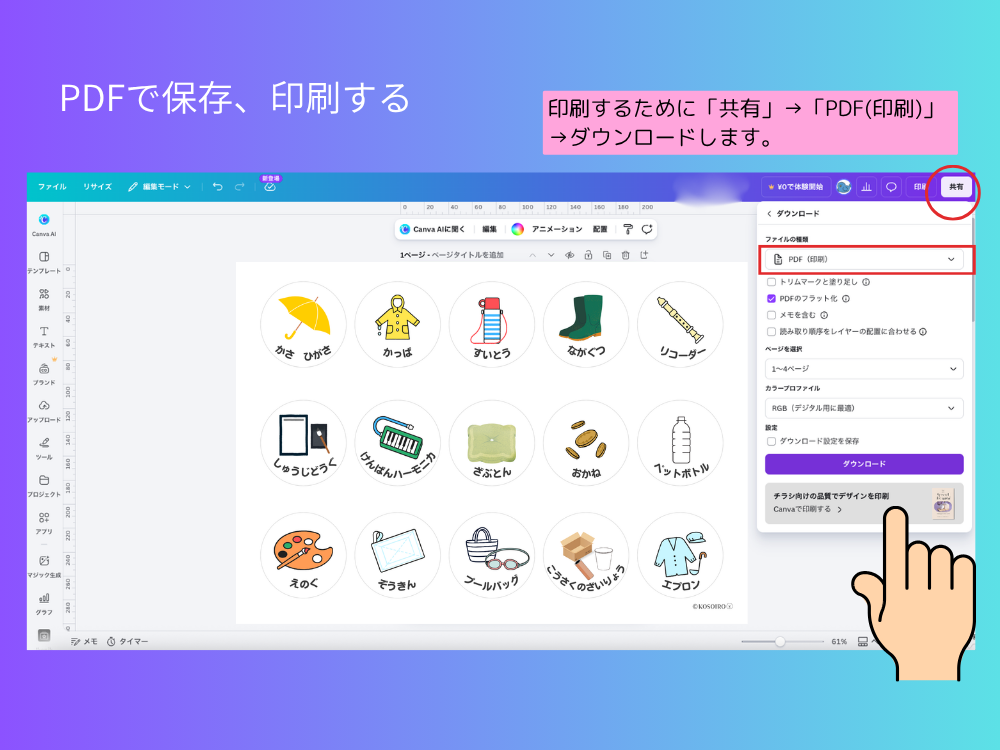The height and width of the screenshot is (750, 1000).
Task: Open マジック生成 in the sidebar
Action: (44, 566)
